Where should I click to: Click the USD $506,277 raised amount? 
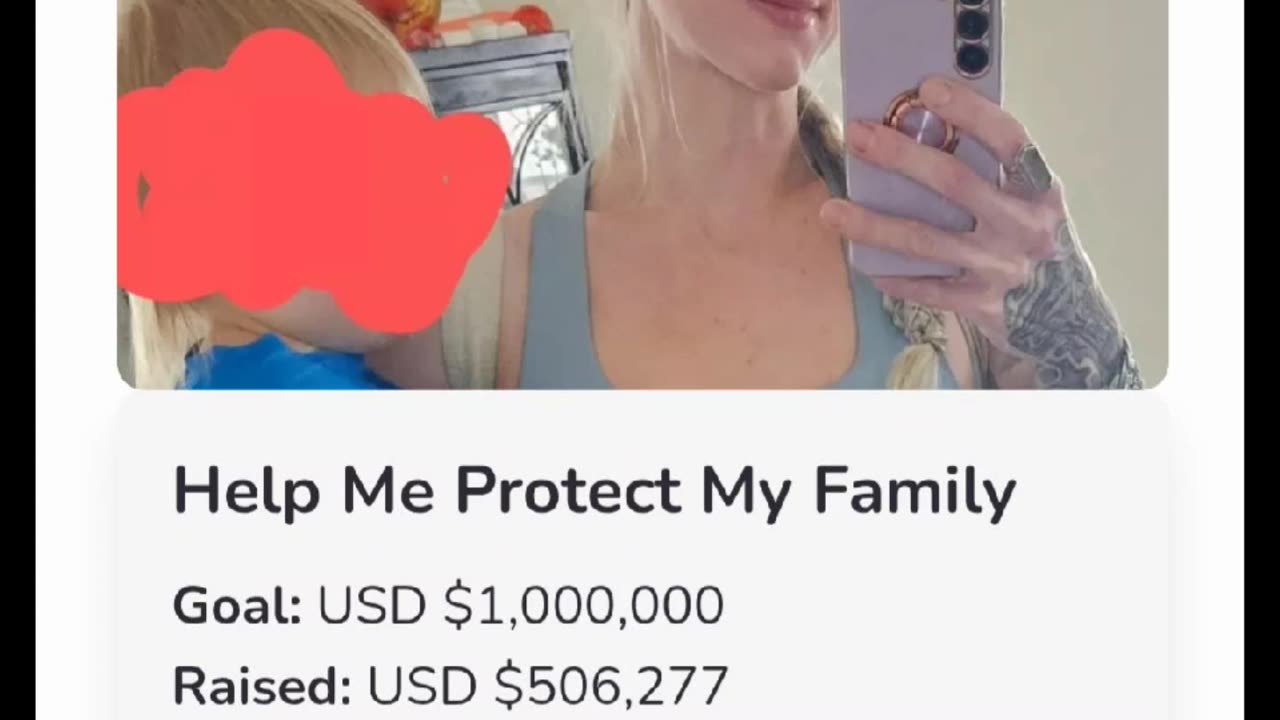pyautogui.click(x=547, y=686)
